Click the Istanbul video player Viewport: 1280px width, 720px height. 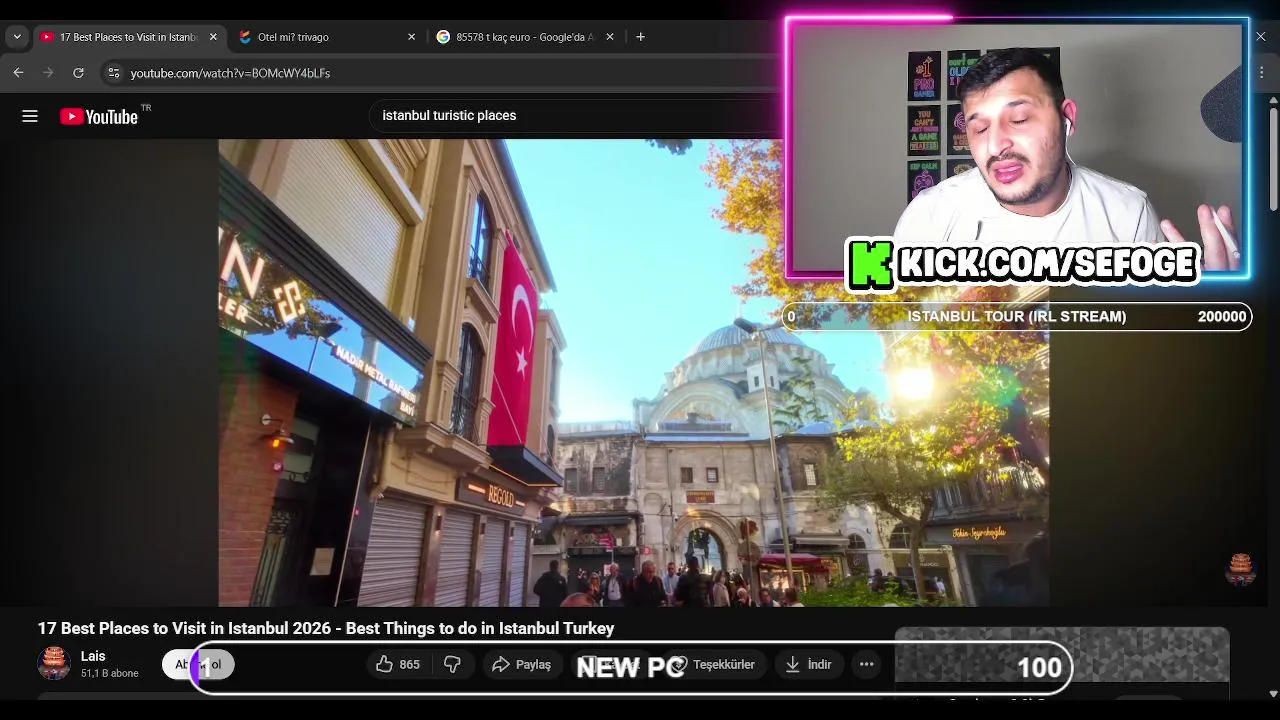[634, 373]
